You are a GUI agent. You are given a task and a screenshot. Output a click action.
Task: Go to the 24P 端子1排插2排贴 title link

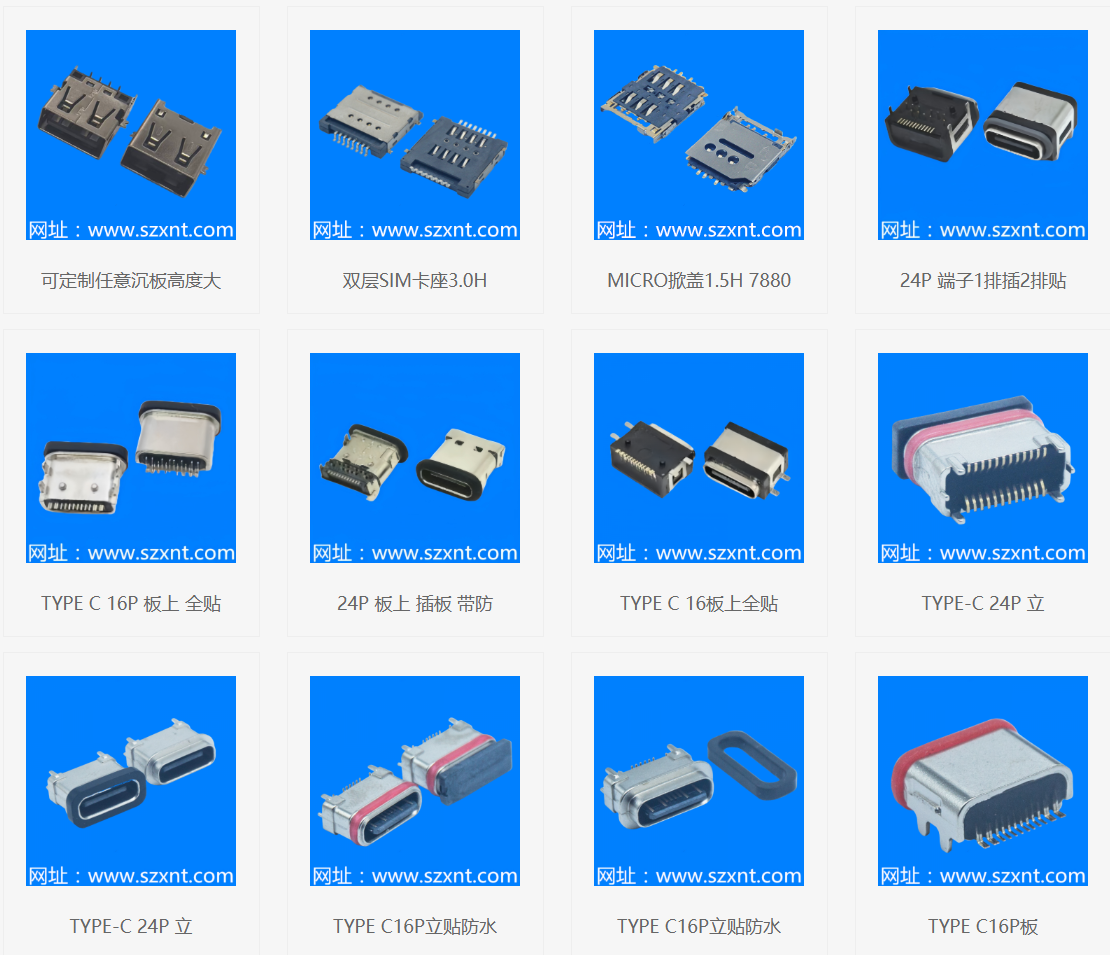coord(983,281)
